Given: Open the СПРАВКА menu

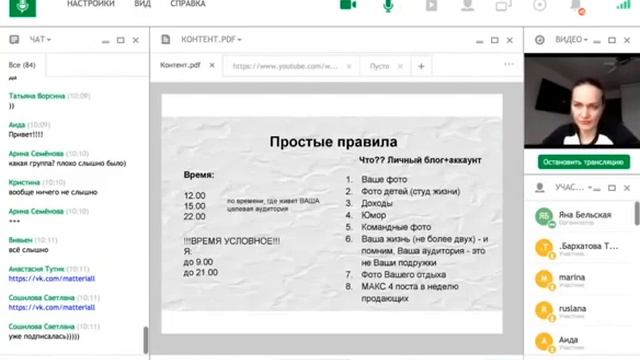Looking at the screenshot, I should point(188,4).
